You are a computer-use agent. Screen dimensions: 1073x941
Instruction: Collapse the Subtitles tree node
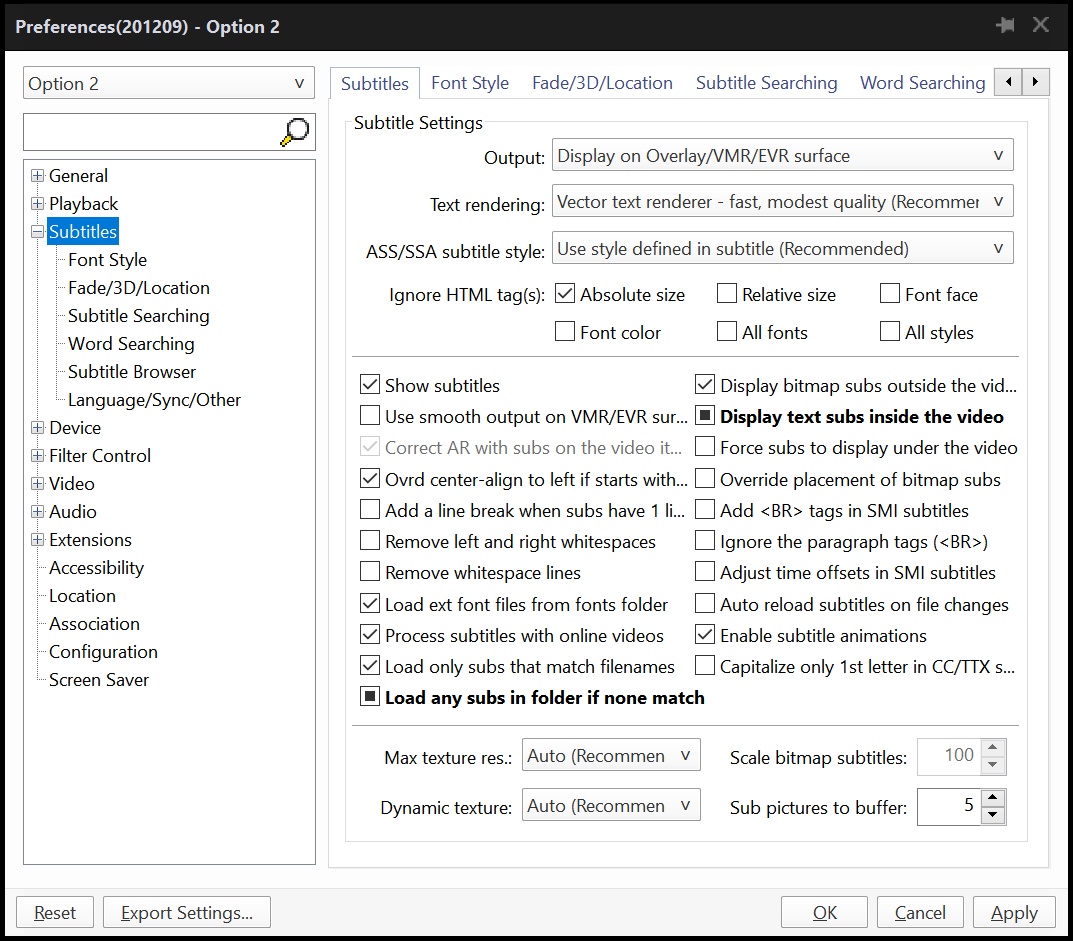pyautogui.click(x=37, y=231)
